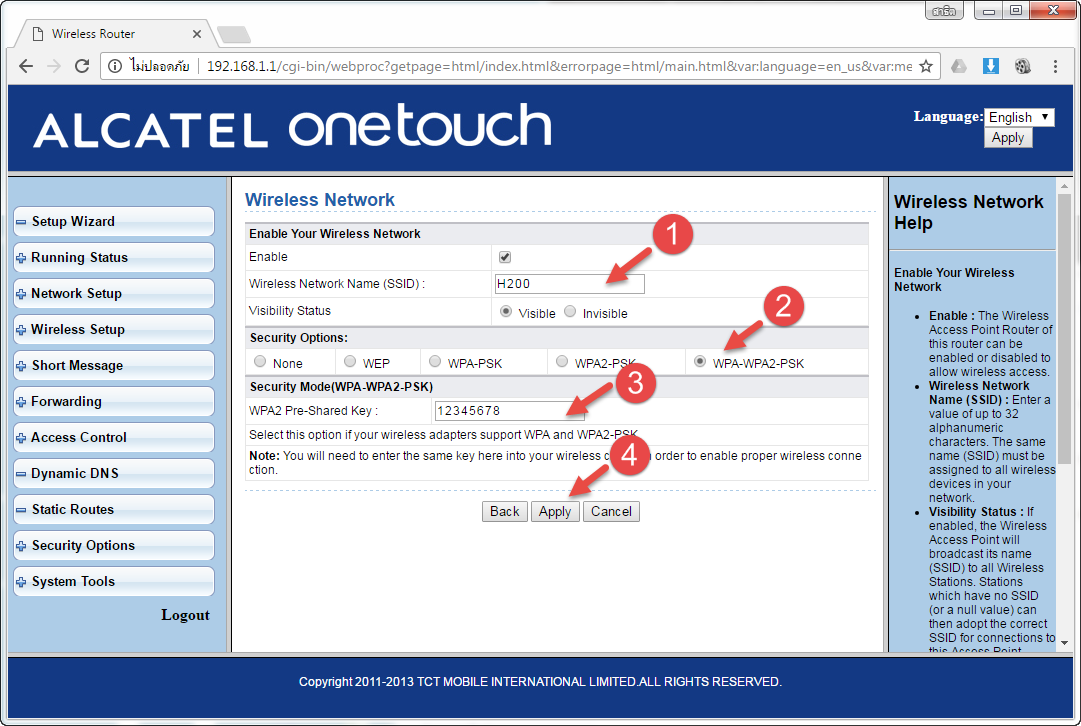Image resolution: width=1081 pixels, height=726 pixels.
Task: Click Thai language button in title bar
Action: coord(944,10)
